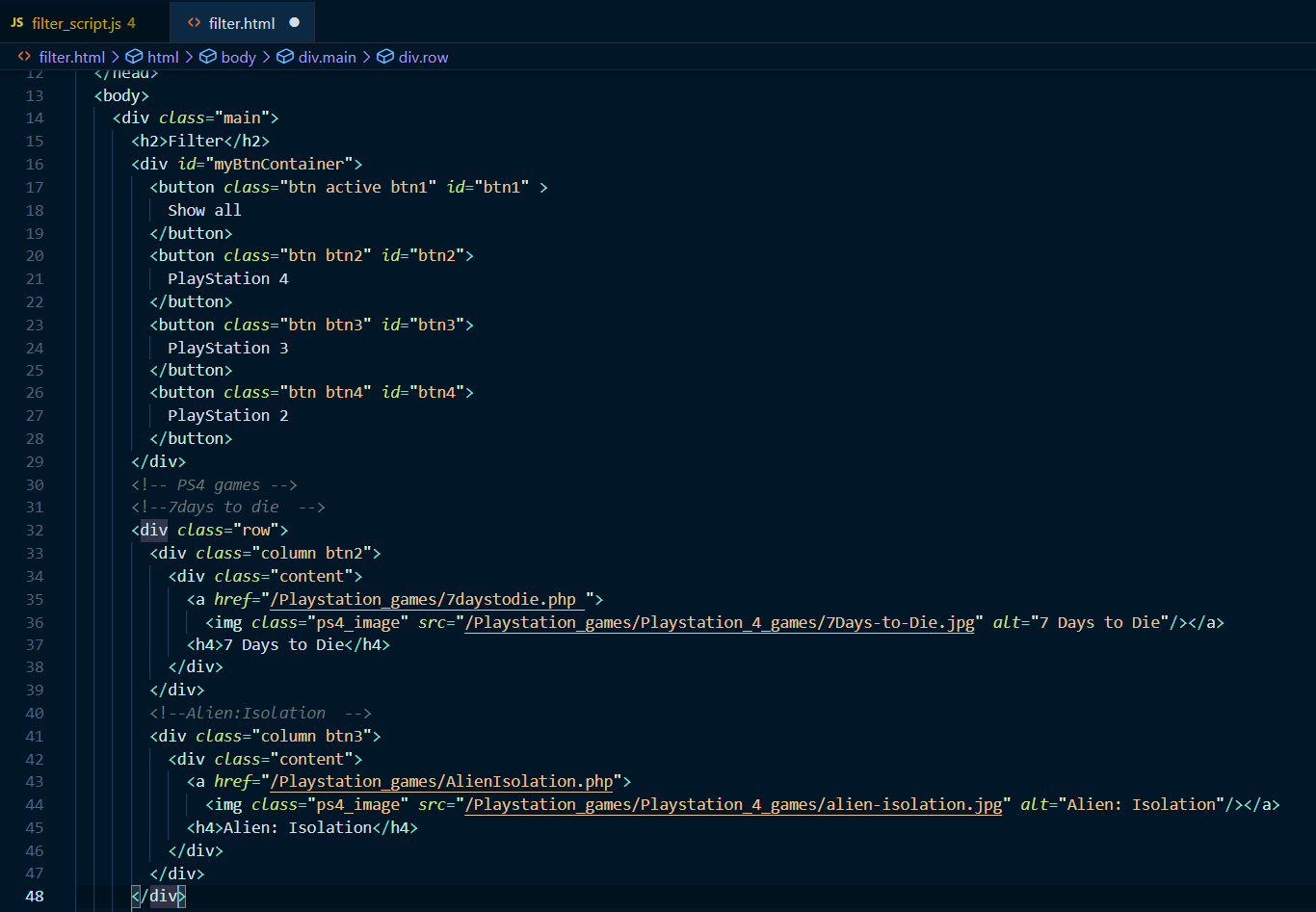Click the h4 text 7 Days to Die
Viewport: 1316px width, 912px height.
tap(283, 644)
